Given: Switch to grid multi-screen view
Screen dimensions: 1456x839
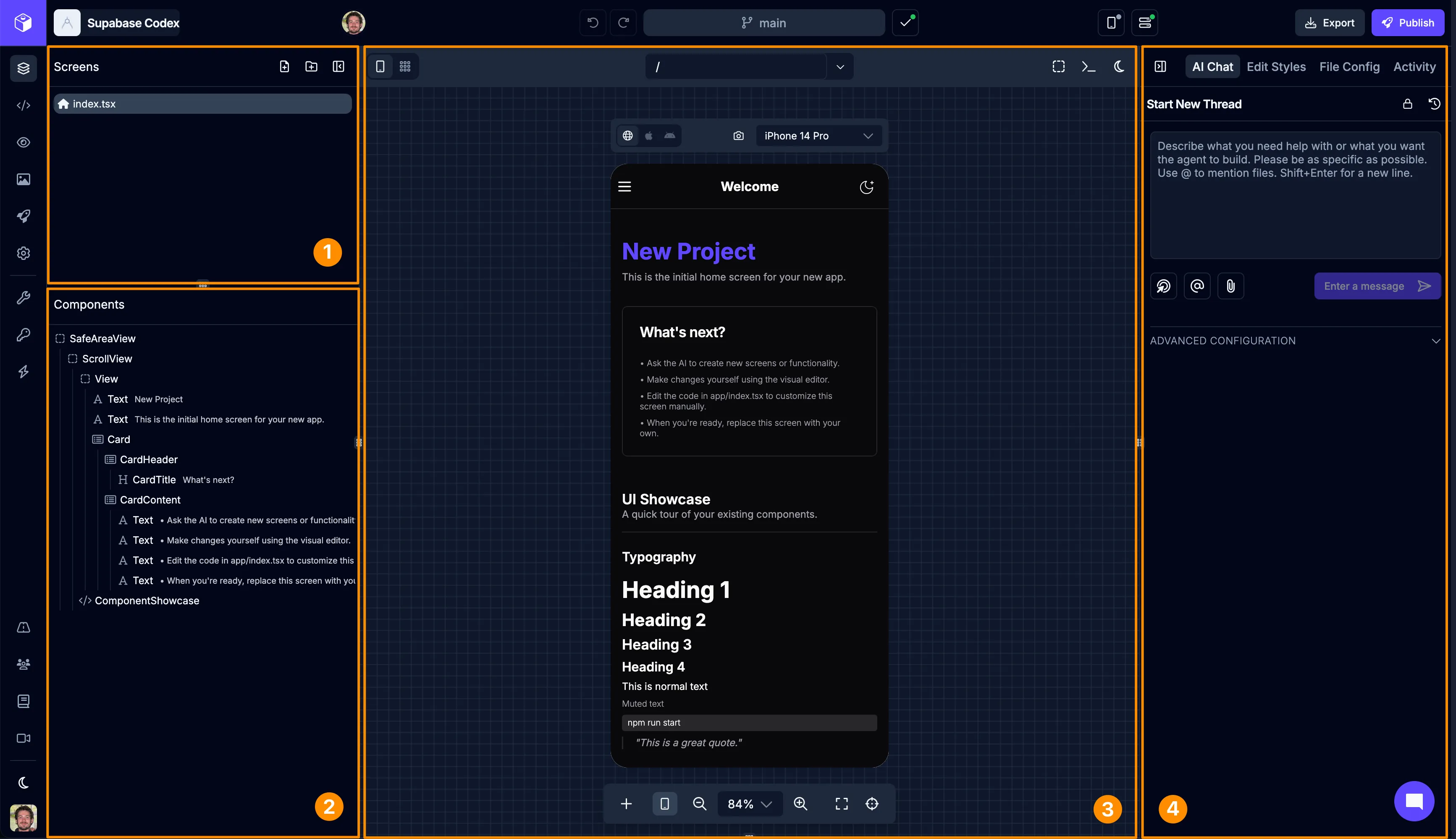Looking at the screenshot, I should click(x=405, y=67).
